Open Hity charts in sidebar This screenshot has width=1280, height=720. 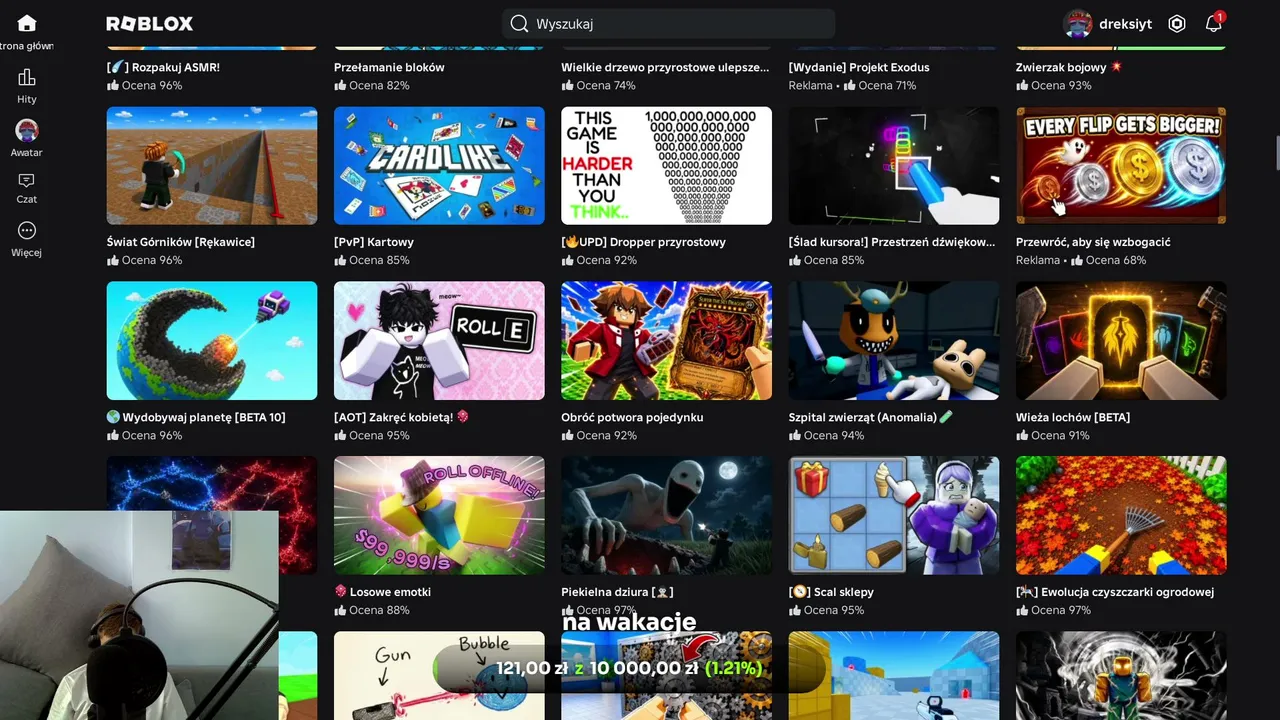[x=27, y=86]
